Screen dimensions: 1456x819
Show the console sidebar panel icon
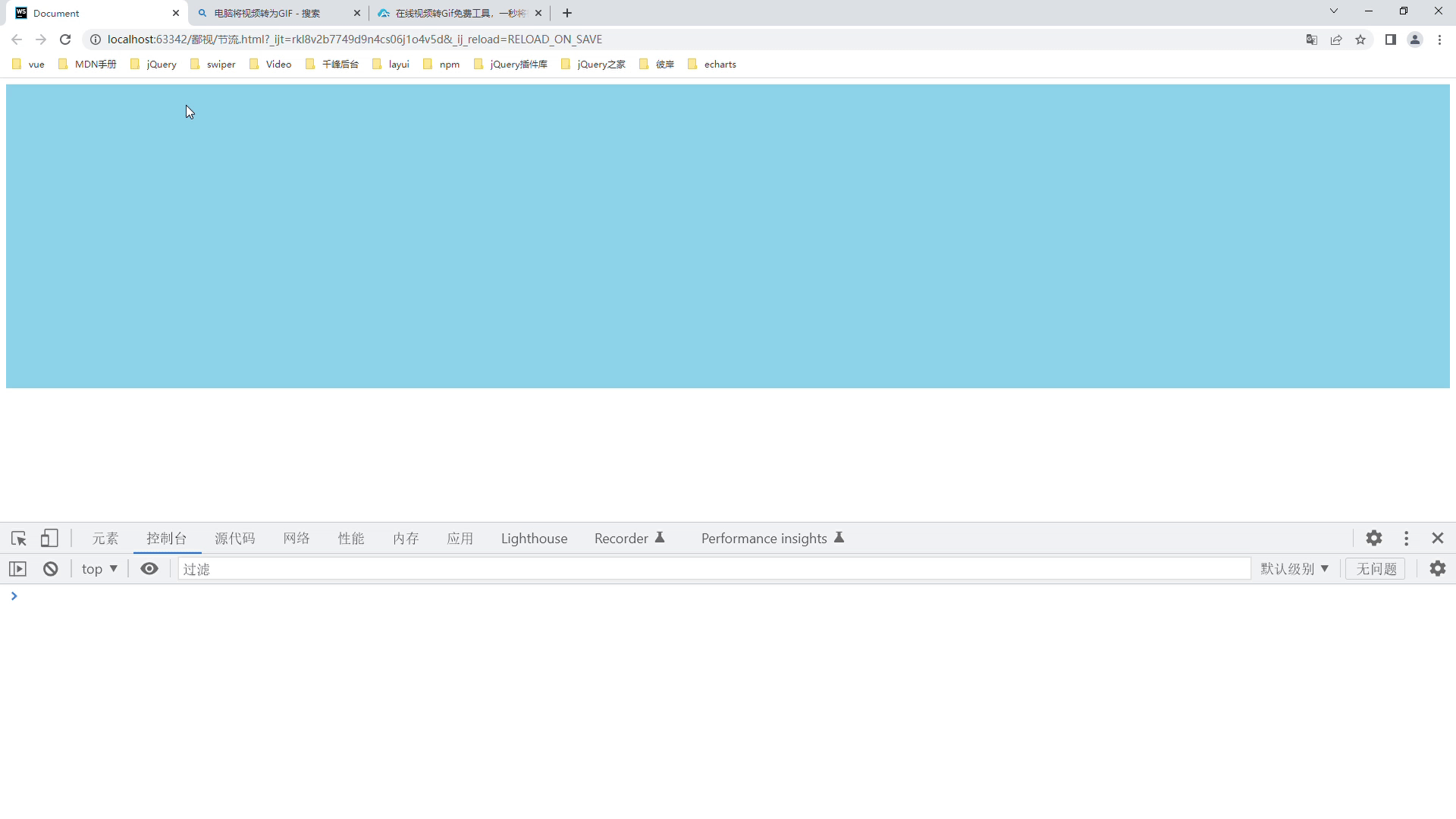click(17, 569)
